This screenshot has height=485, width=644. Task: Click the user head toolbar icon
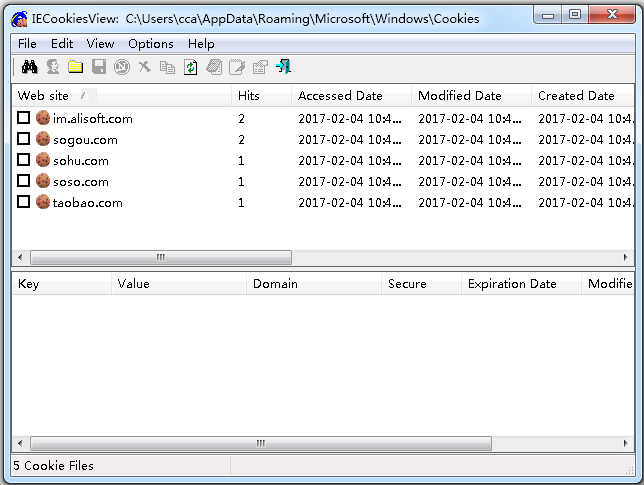click(52, 67)
